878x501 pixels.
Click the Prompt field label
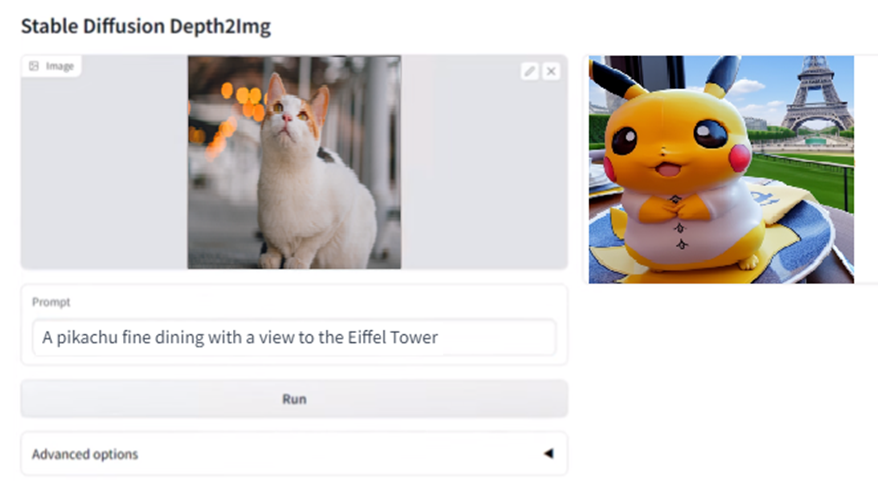[51, 302]
